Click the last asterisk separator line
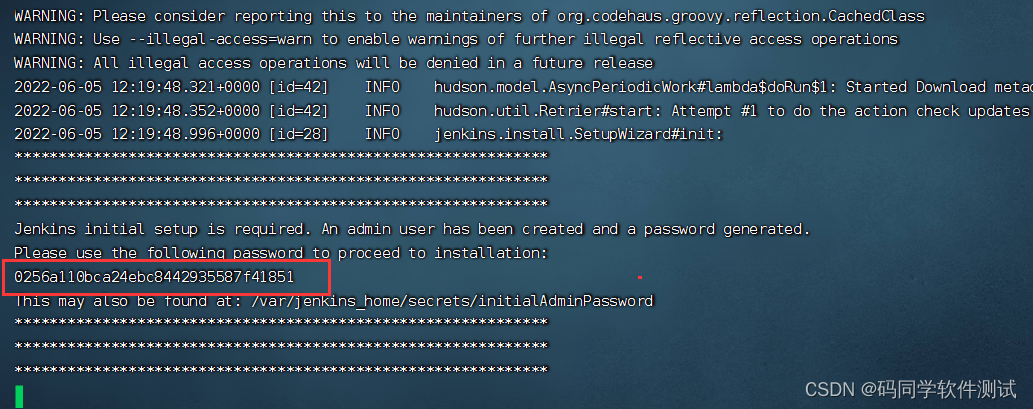 point(281,371)
